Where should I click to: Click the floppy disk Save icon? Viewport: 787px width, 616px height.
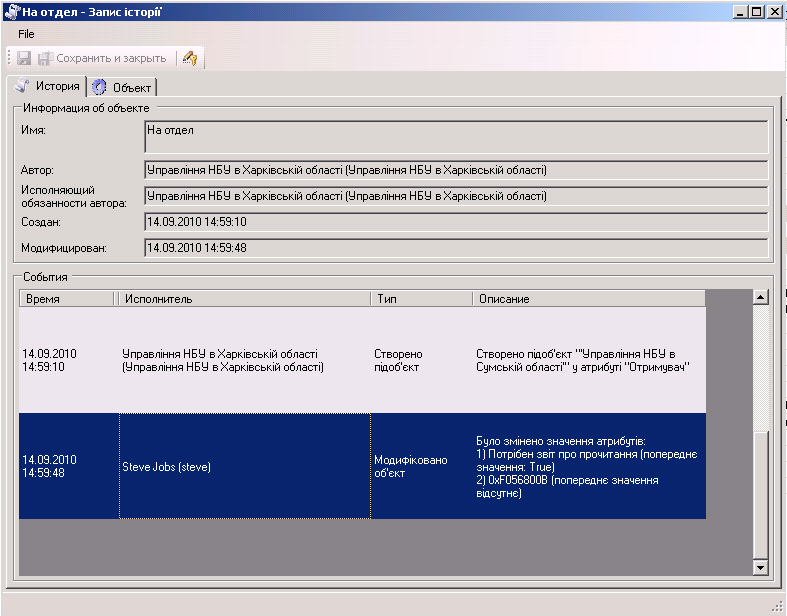(x=24, y=58)
